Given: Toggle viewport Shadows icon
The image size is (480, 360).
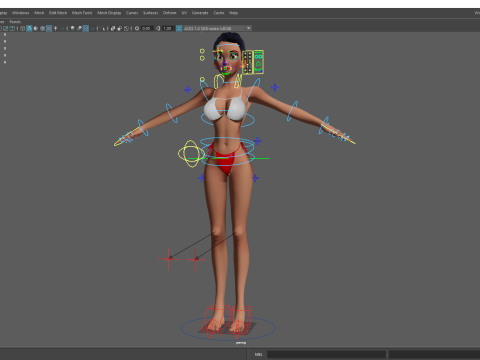Looking at the screenshot, I should click(63, 28).
